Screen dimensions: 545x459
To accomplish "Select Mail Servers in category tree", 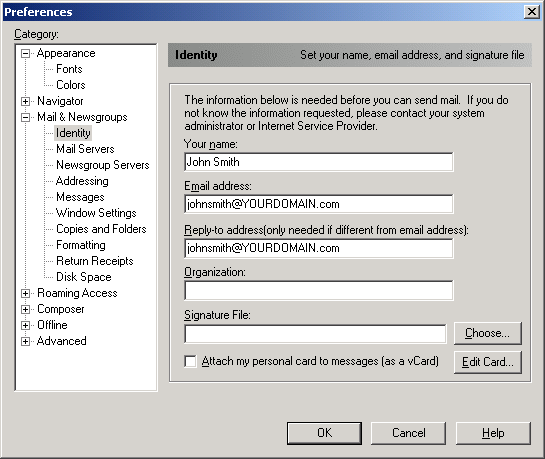I will pos(85,149).
